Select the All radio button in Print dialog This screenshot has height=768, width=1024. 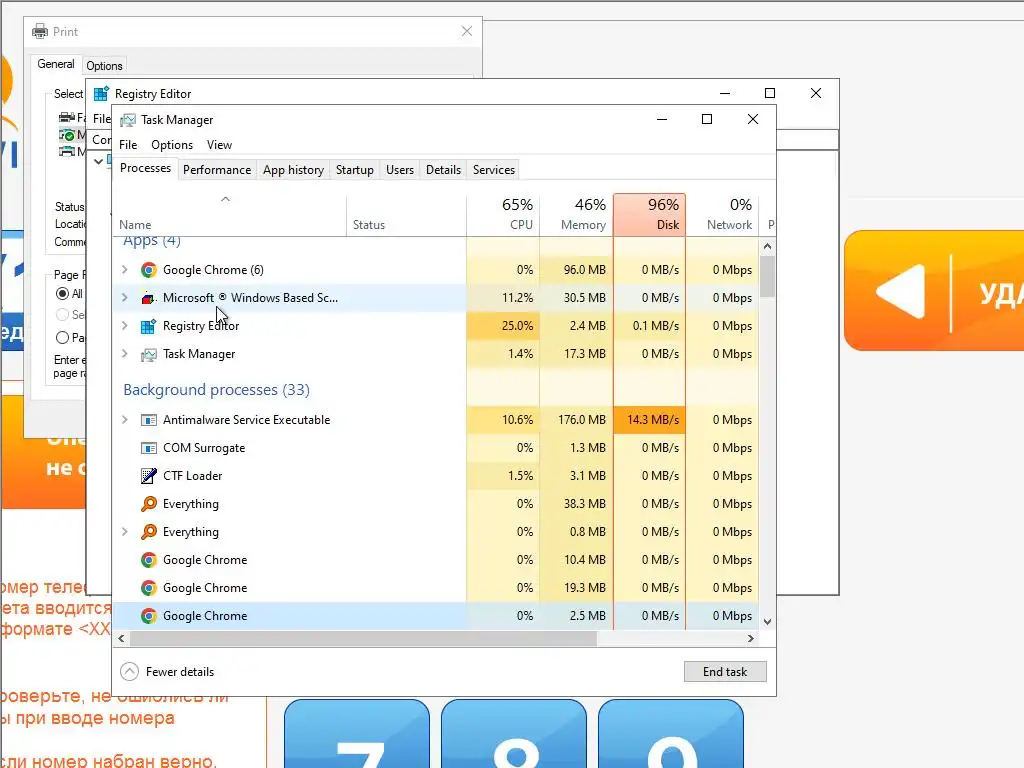point(62,294)
